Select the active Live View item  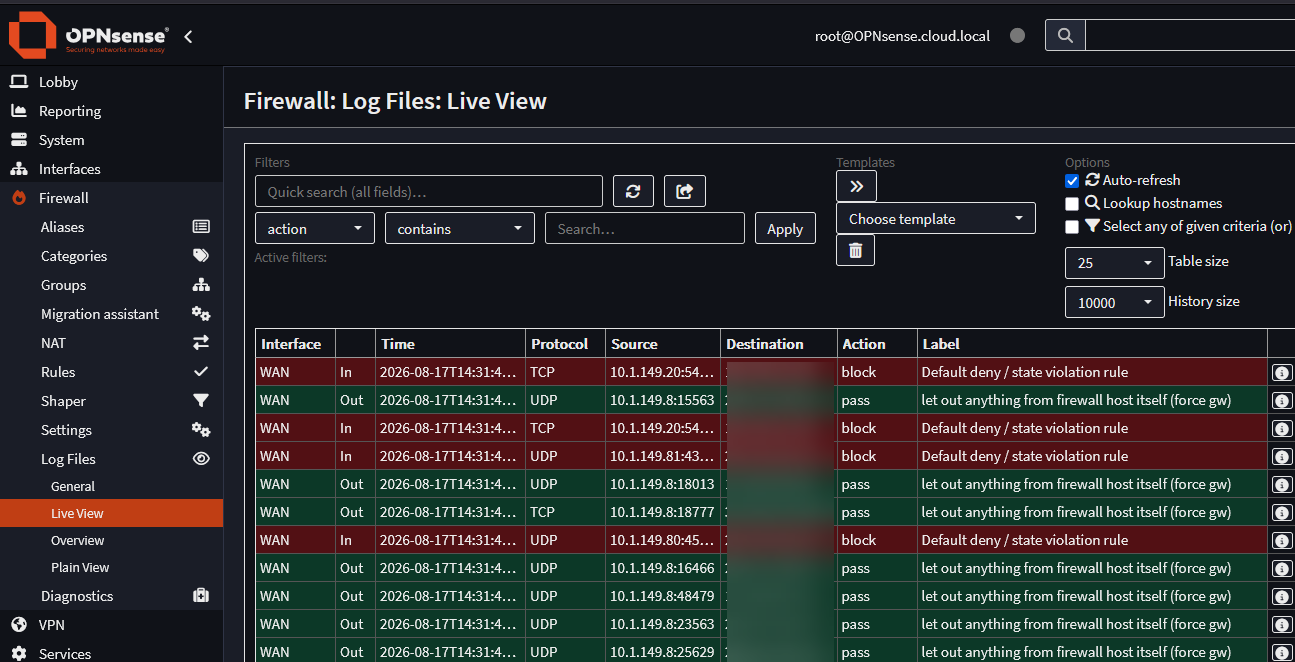(x=111, y=513)
